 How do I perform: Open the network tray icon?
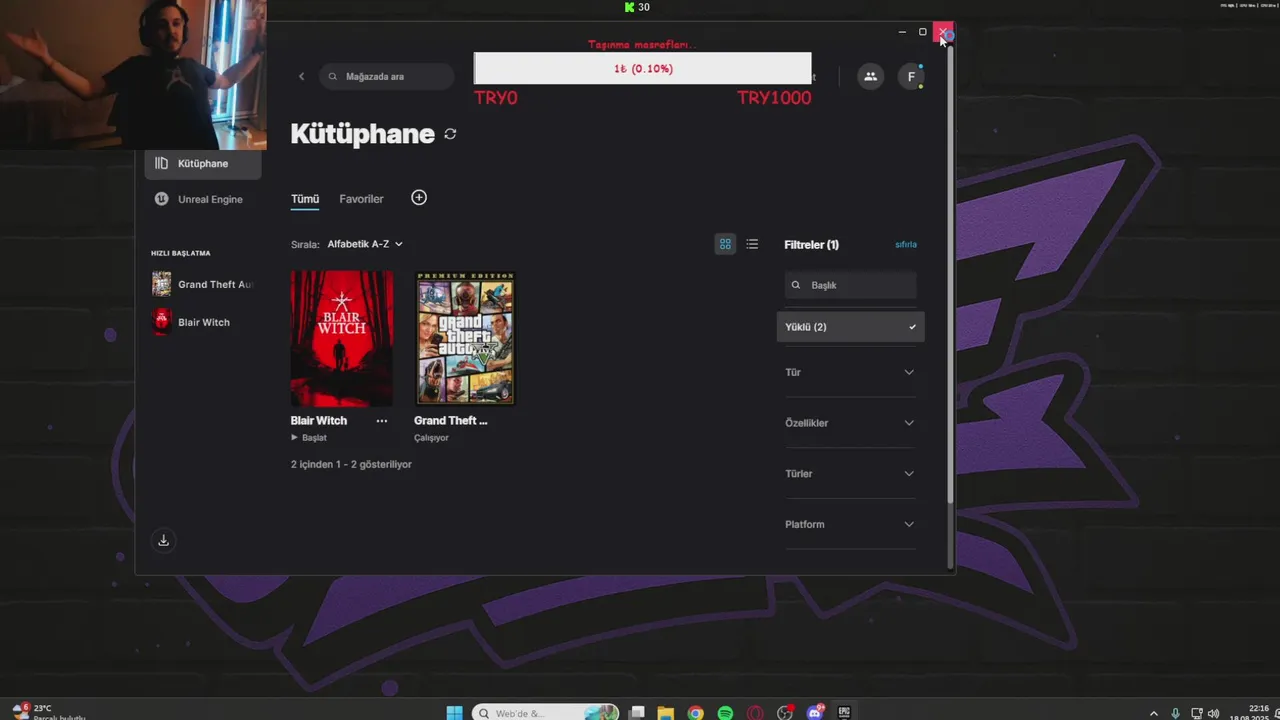[1197, 713]
